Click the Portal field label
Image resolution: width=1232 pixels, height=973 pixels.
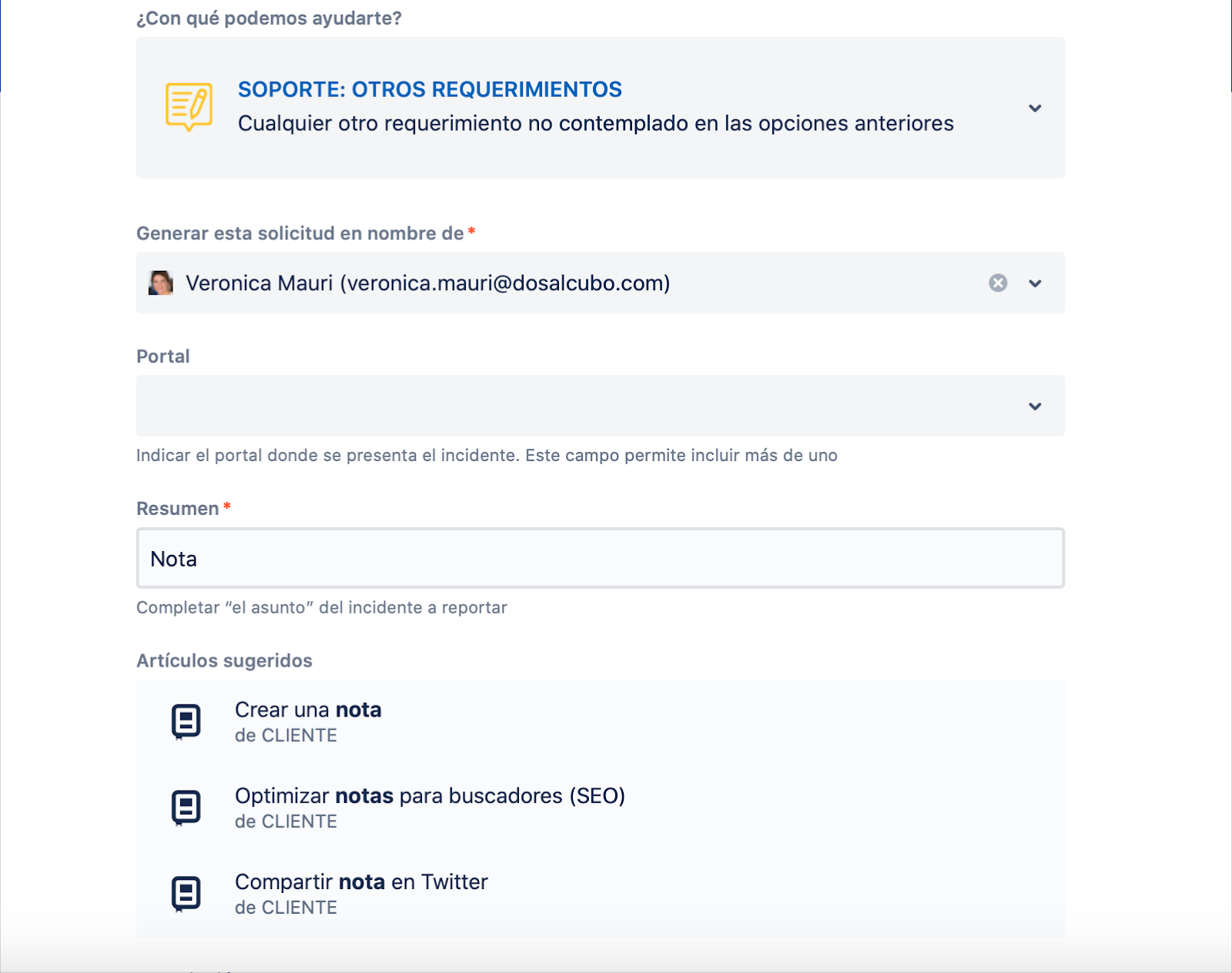pyautogui.click(x=162, y=356)
